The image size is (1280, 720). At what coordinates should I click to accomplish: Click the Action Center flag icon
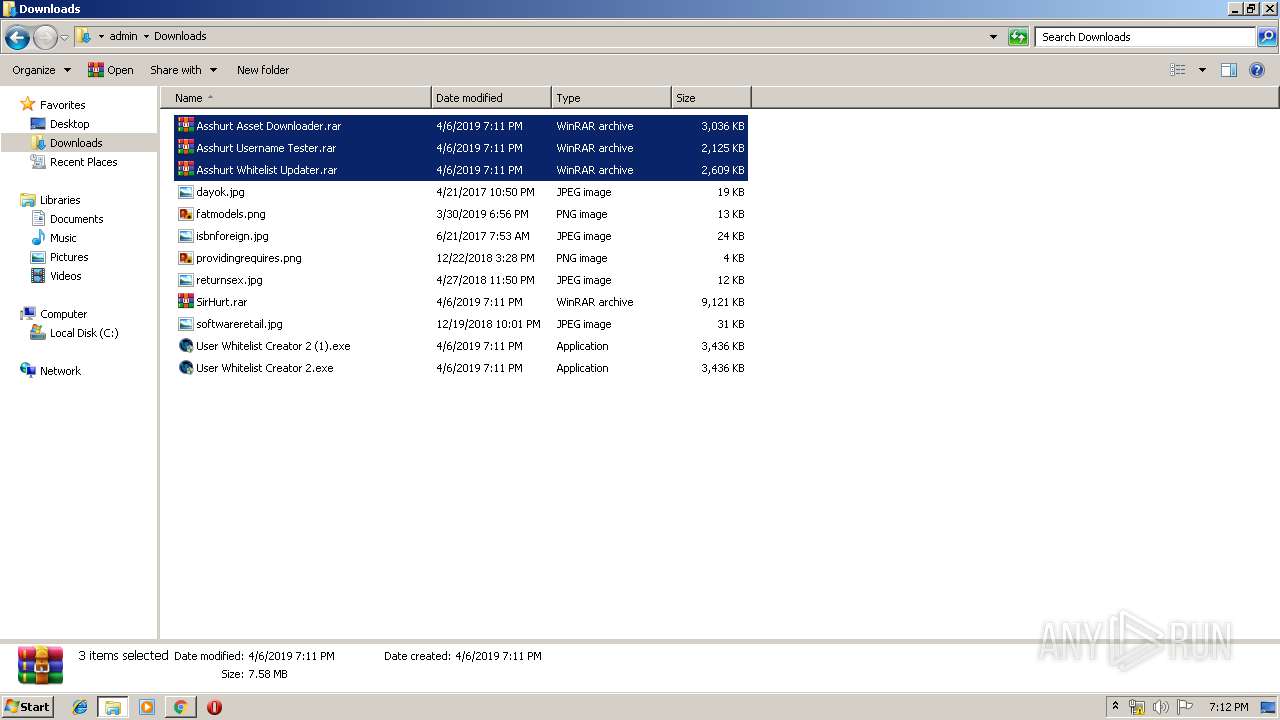[1184, 707]
